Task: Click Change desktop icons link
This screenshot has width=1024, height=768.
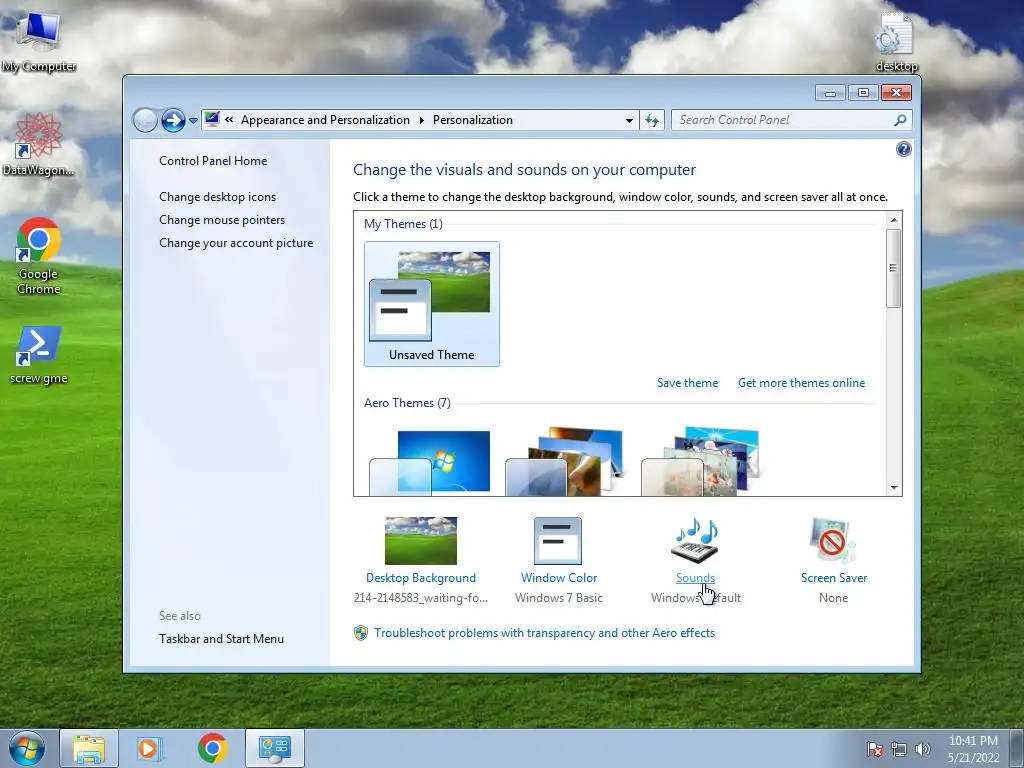Action: pyautogui.click(x=217, y=197)
